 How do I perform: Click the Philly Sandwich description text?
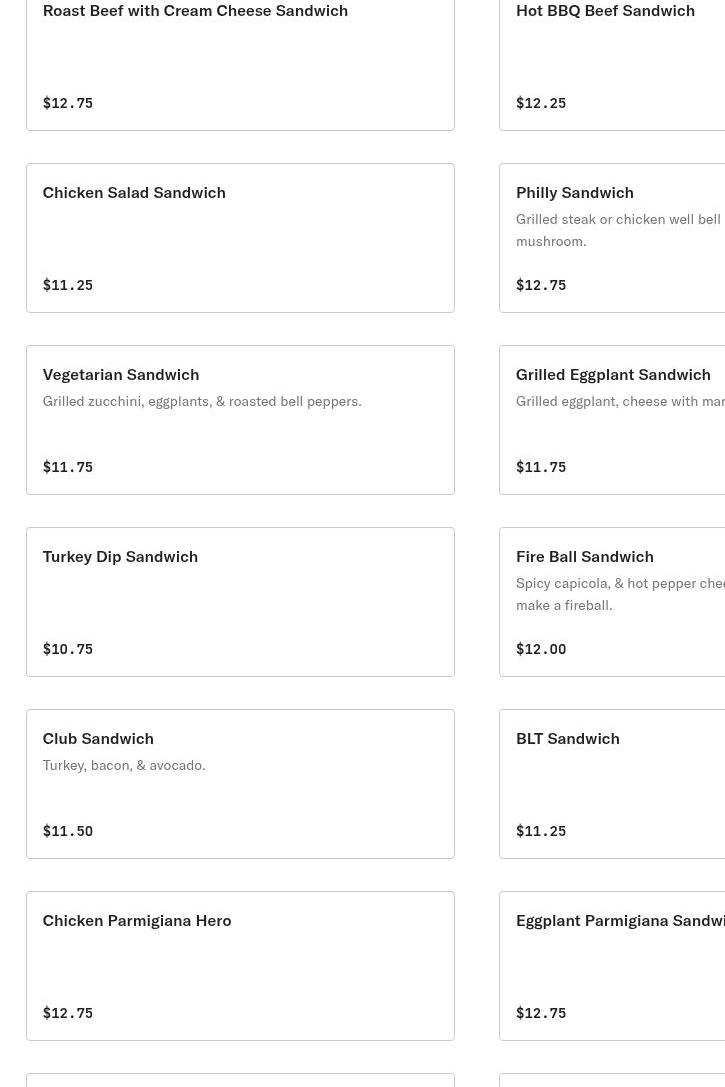tap(619, 230)
